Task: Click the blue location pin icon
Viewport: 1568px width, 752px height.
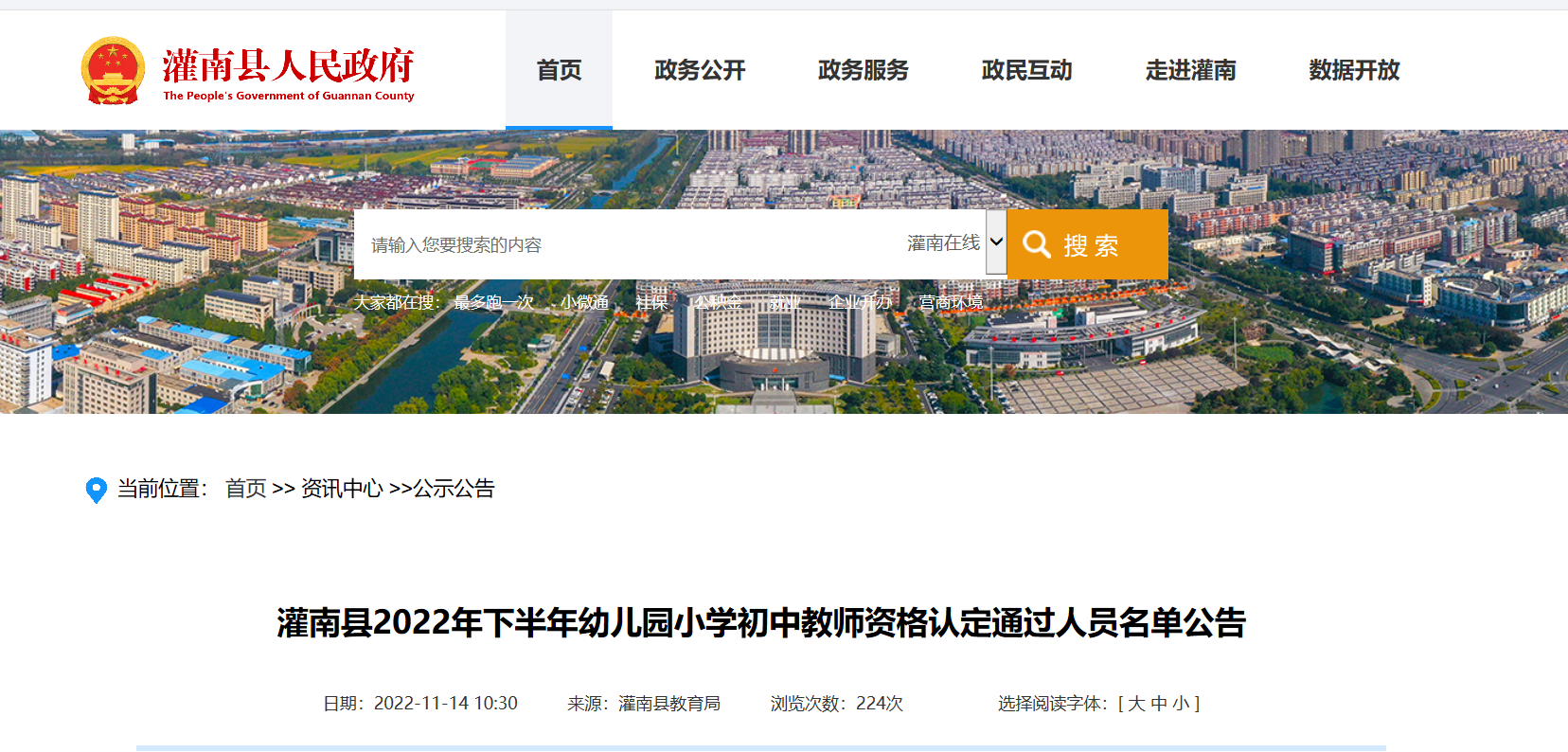Action: pos(96,490)
